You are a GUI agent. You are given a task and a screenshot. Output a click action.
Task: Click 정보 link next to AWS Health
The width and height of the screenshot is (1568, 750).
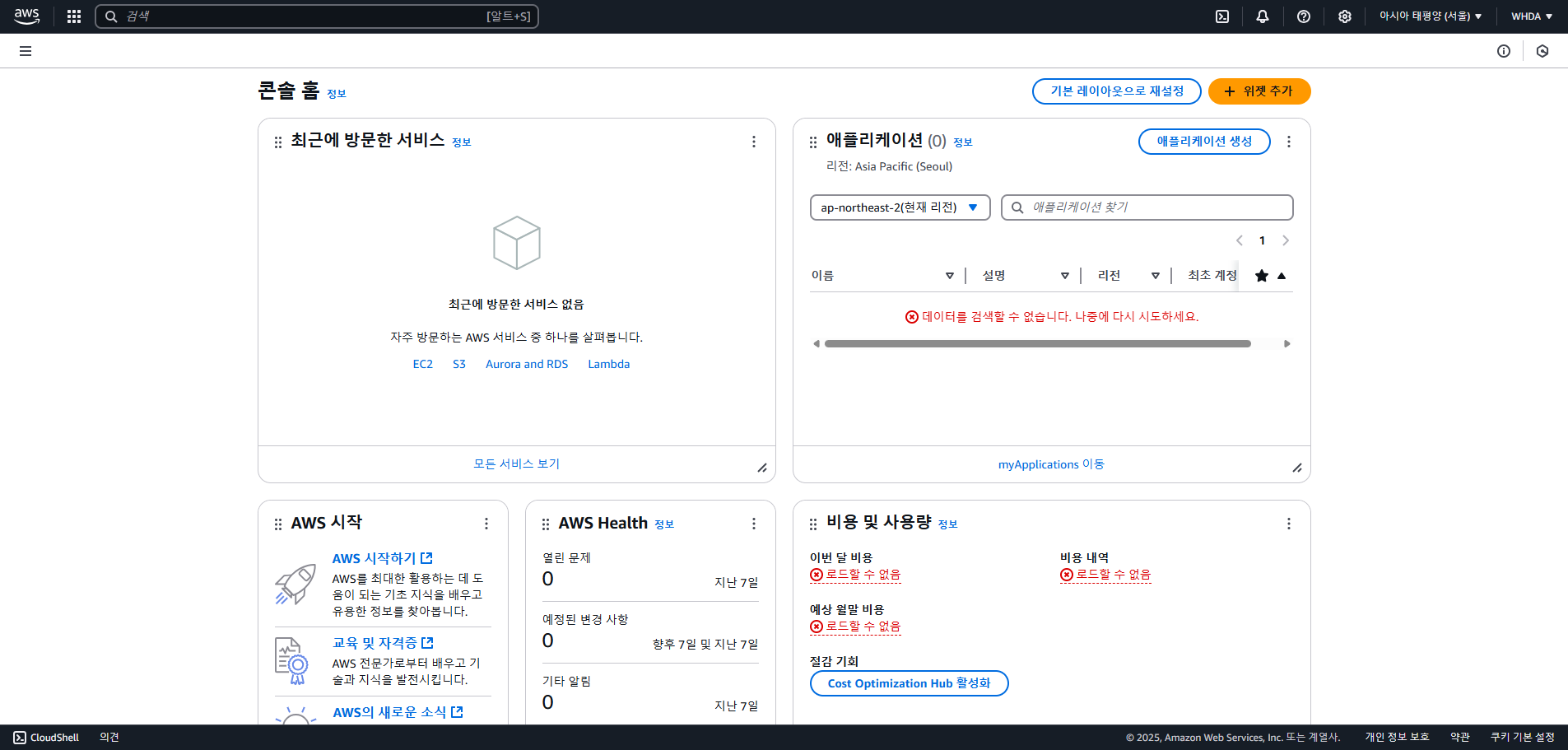[664, 524]
